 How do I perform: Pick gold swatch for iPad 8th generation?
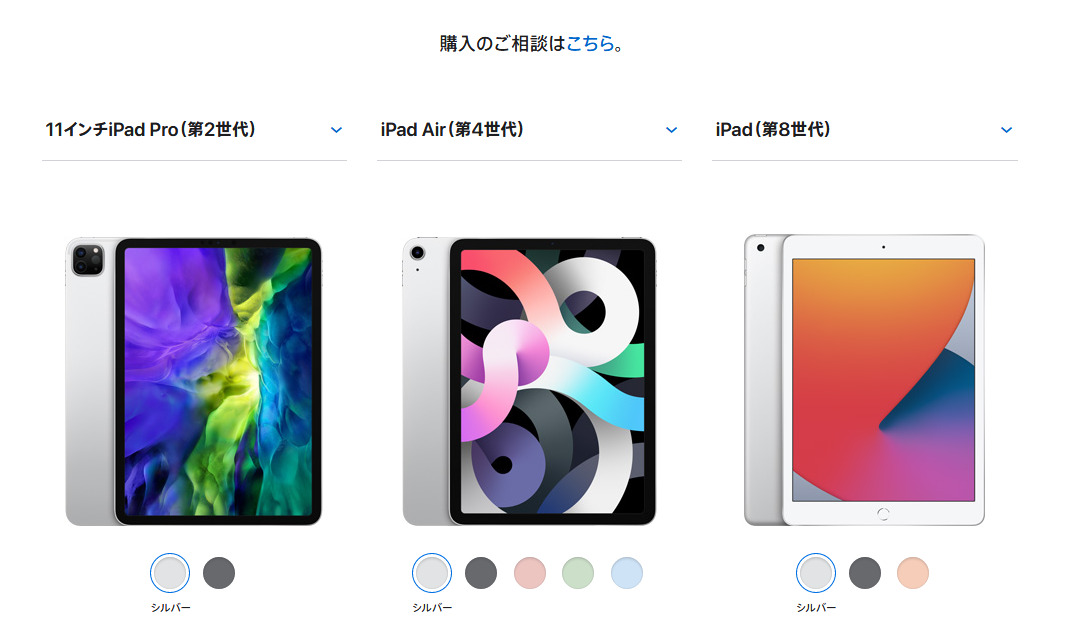click(913, 573)
